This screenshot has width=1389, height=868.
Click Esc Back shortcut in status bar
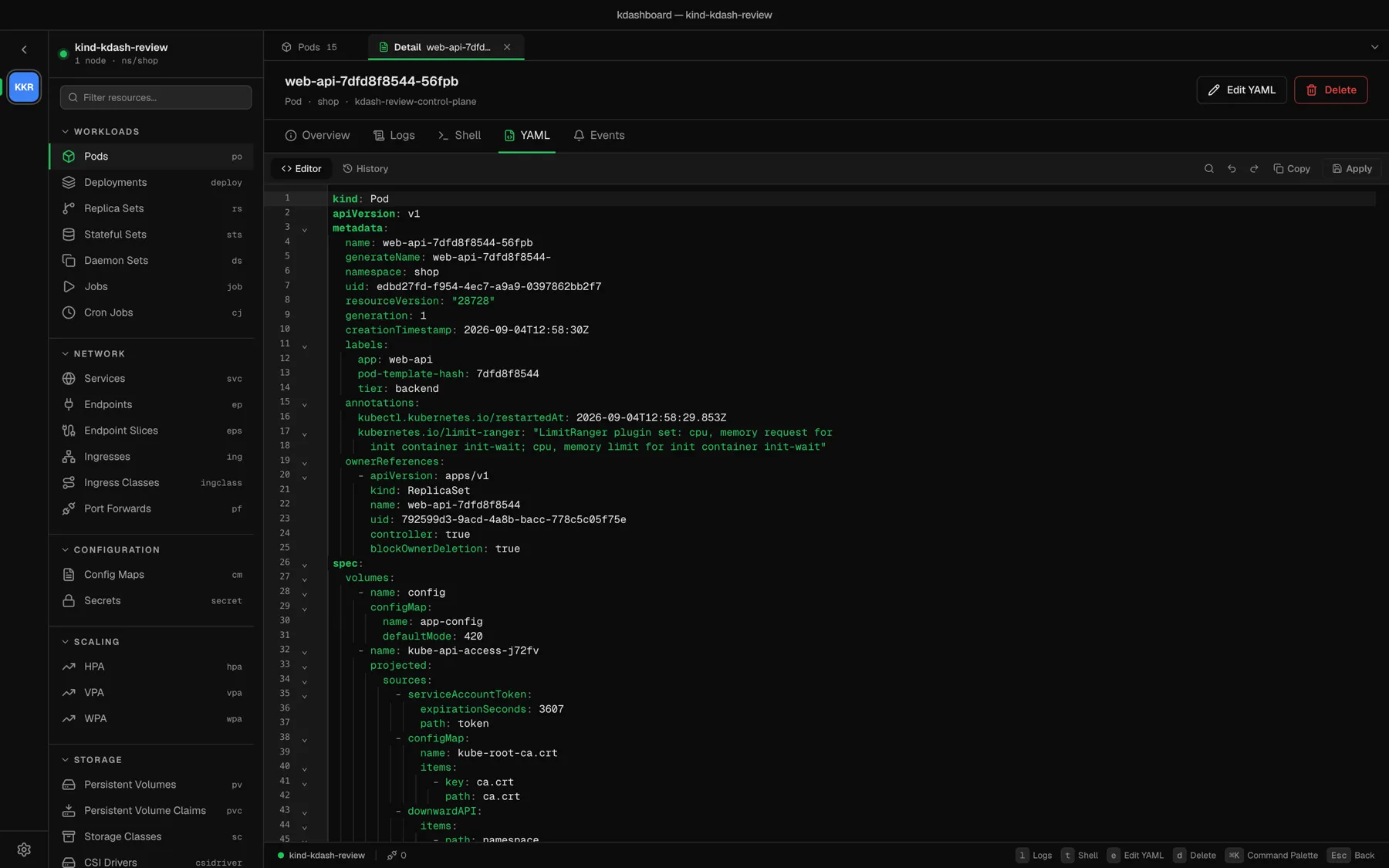[1351, 855]
